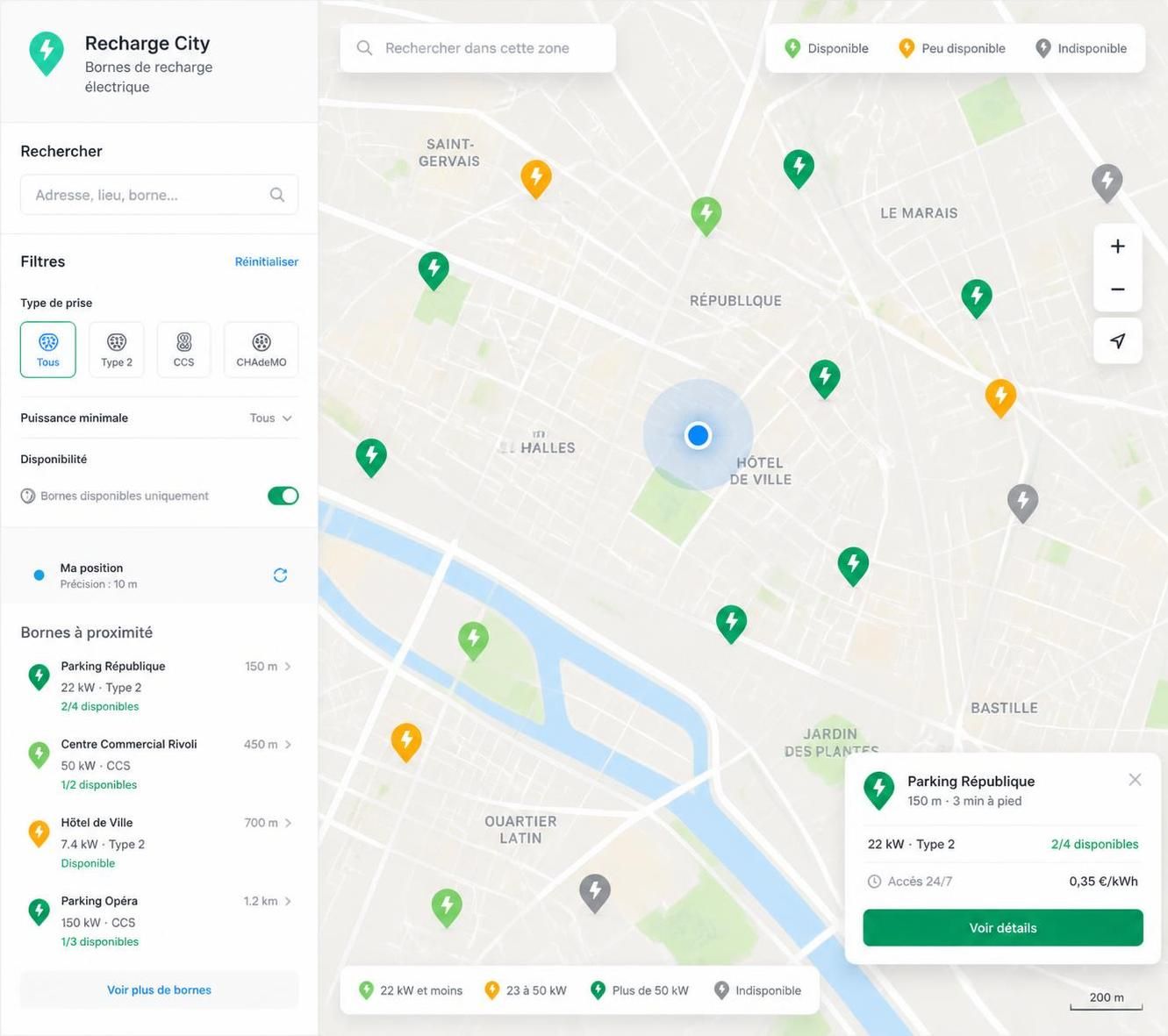1168x1036 pixels.
Task: Click the Réinitialiser filters link
Action: [x=267, y=261]
